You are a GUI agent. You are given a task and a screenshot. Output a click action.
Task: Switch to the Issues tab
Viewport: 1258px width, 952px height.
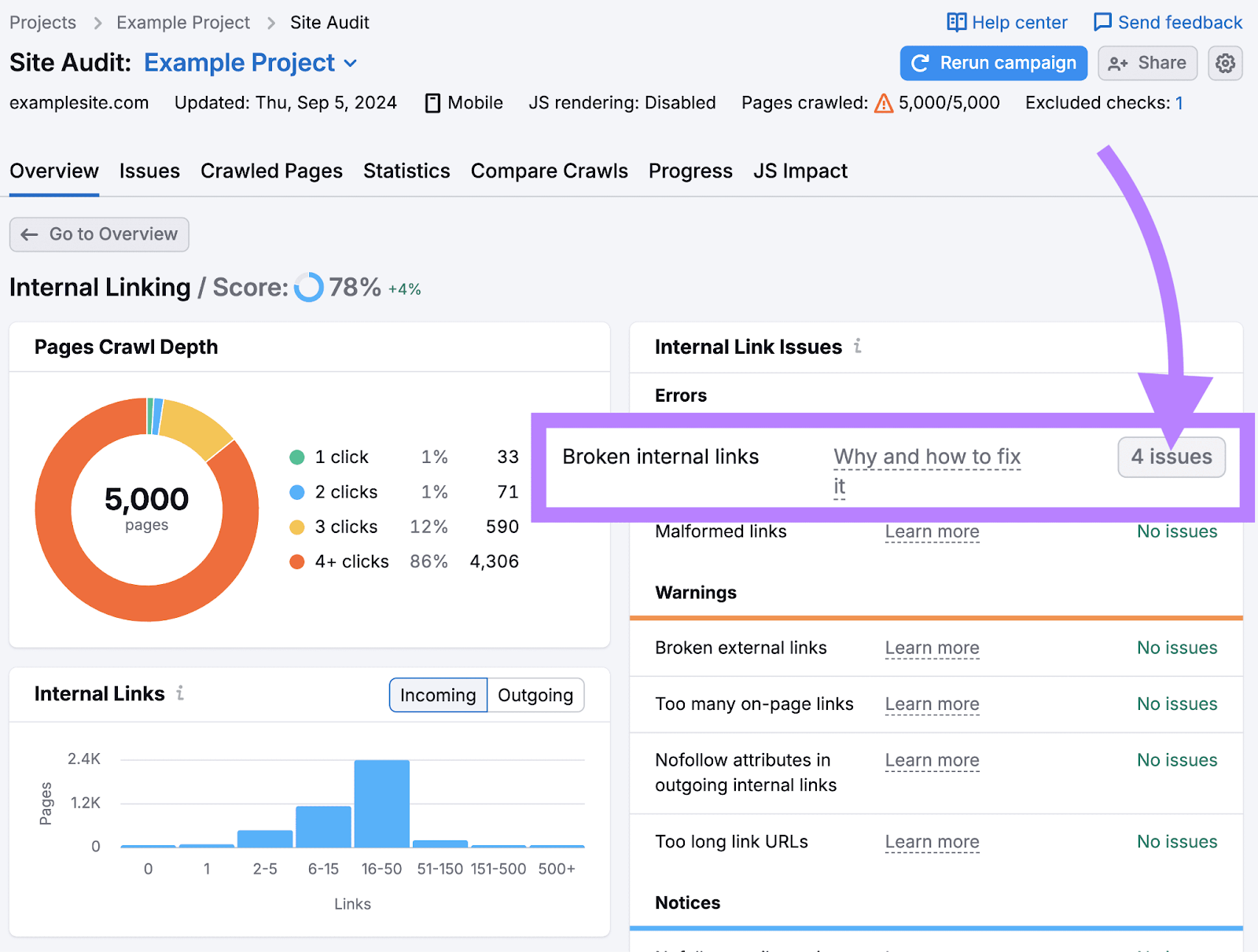coord(149,171)
